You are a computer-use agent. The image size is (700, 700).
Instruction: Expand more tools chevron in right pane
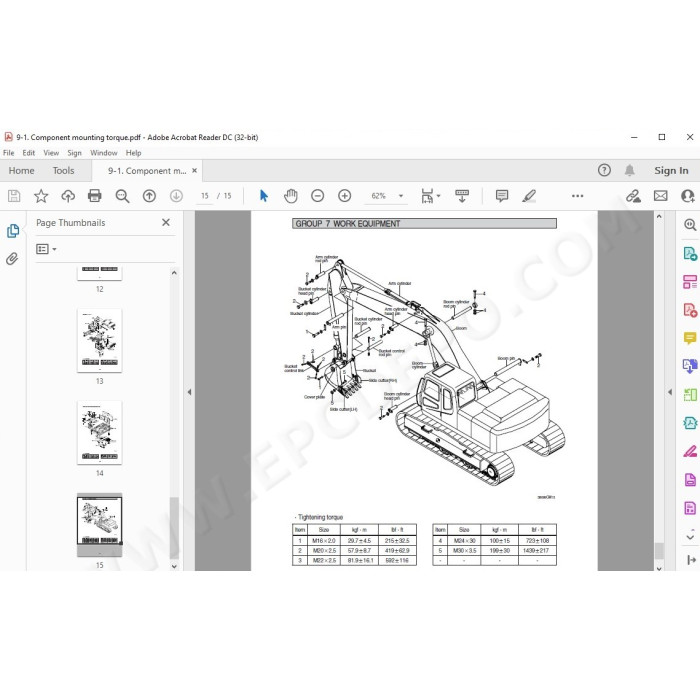(x=690, y=536)
